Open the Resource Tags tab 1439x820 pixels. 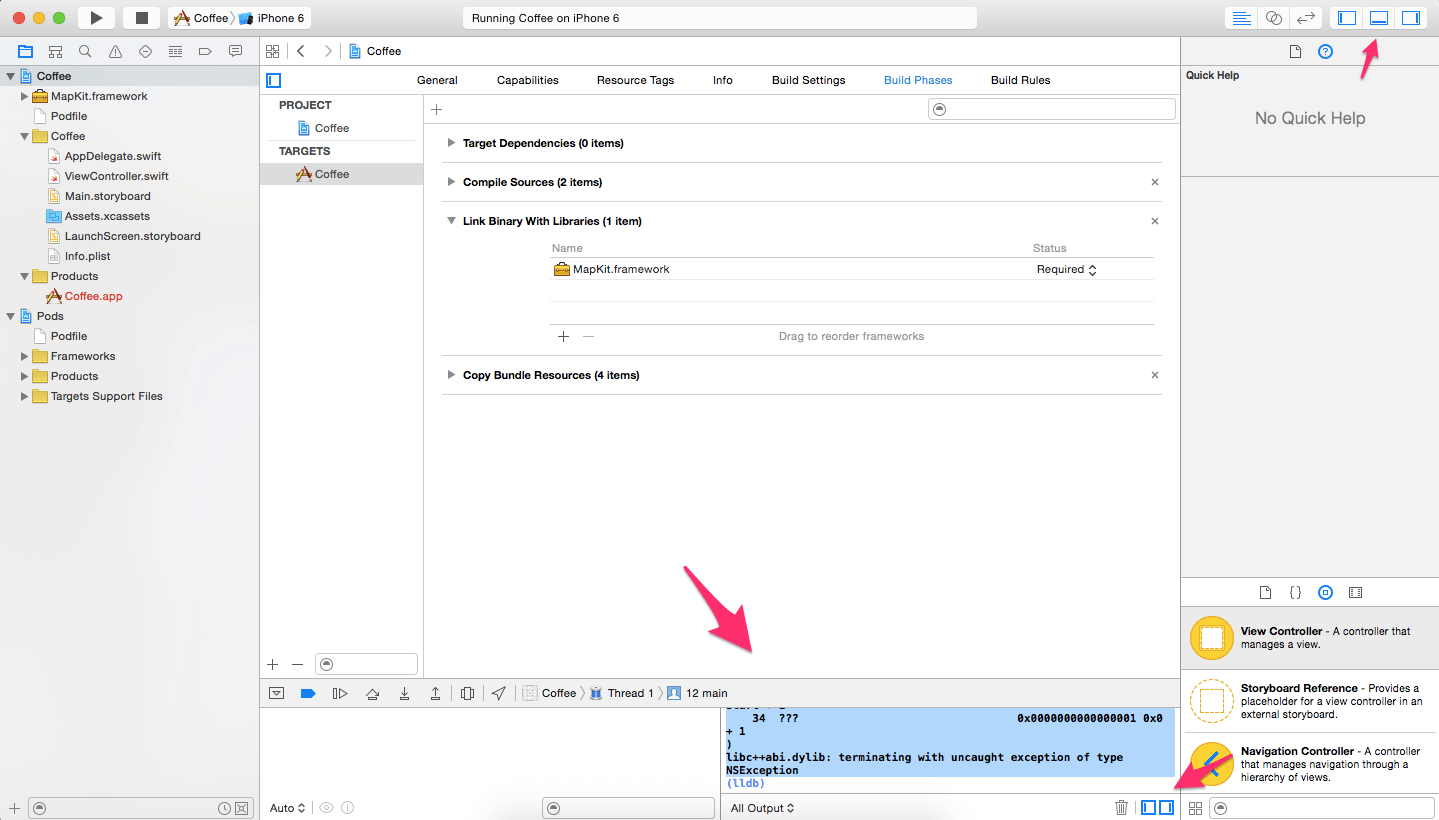click(x=635, y=80)
